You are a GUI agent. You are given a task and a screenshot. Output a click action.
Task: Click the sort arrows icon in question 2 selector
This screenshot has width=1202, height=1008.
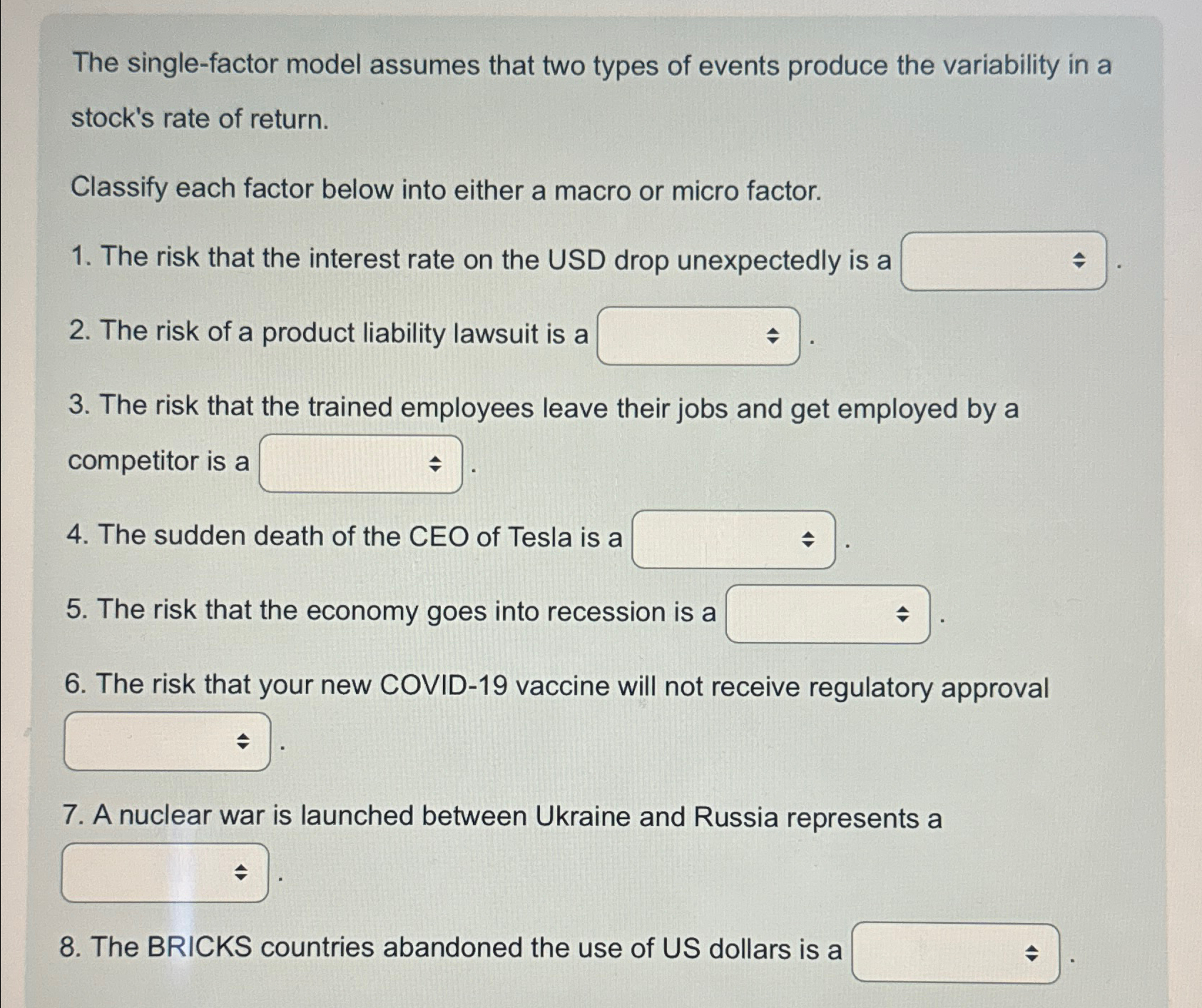773,335
